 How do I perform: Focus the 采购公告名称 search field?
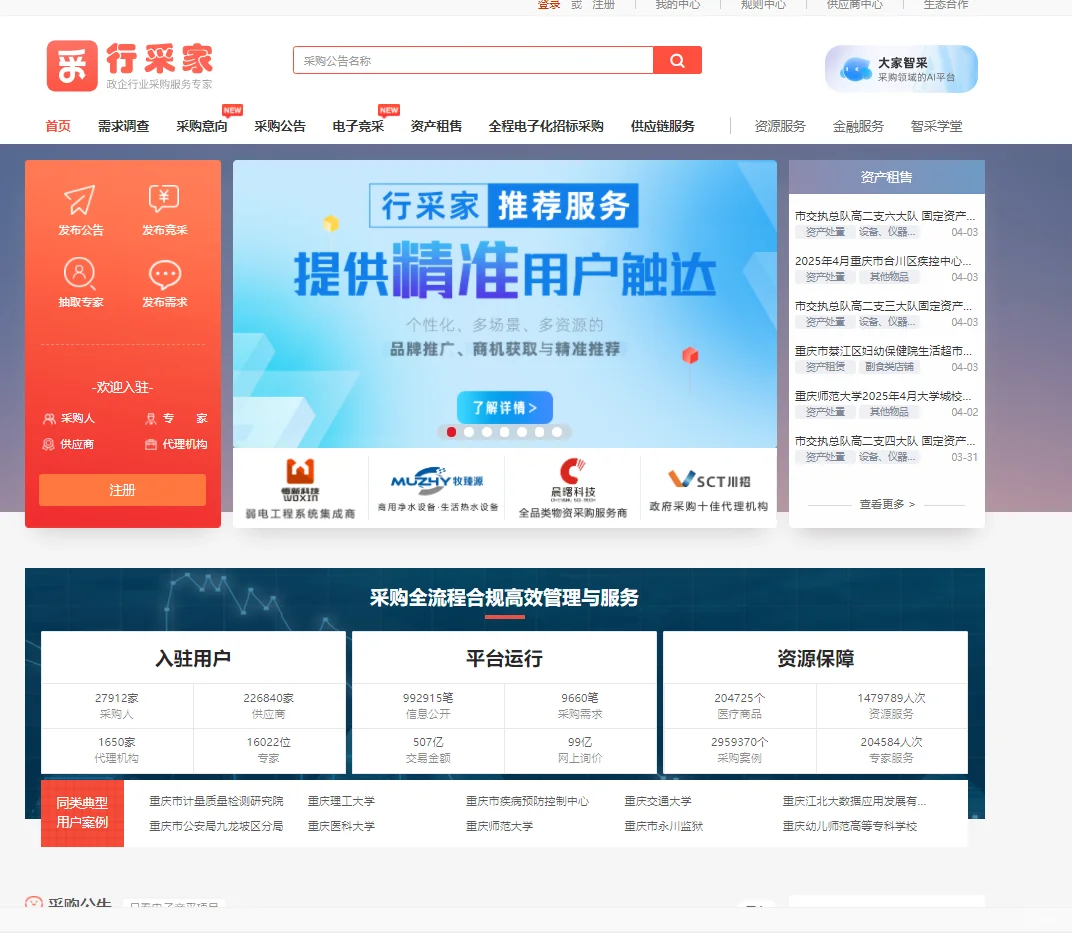473,60
